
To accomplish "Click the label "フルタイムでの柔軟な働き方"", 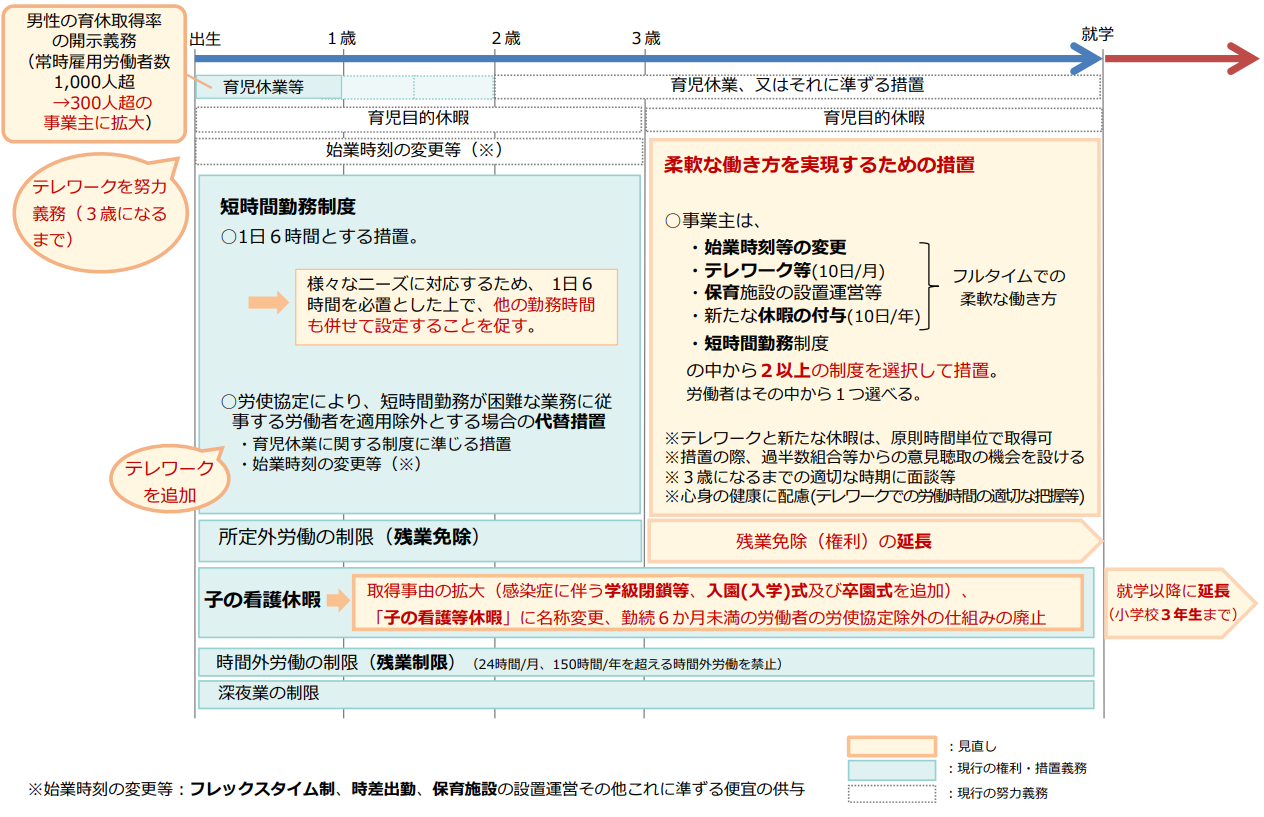I will [x=1009, y=287].
